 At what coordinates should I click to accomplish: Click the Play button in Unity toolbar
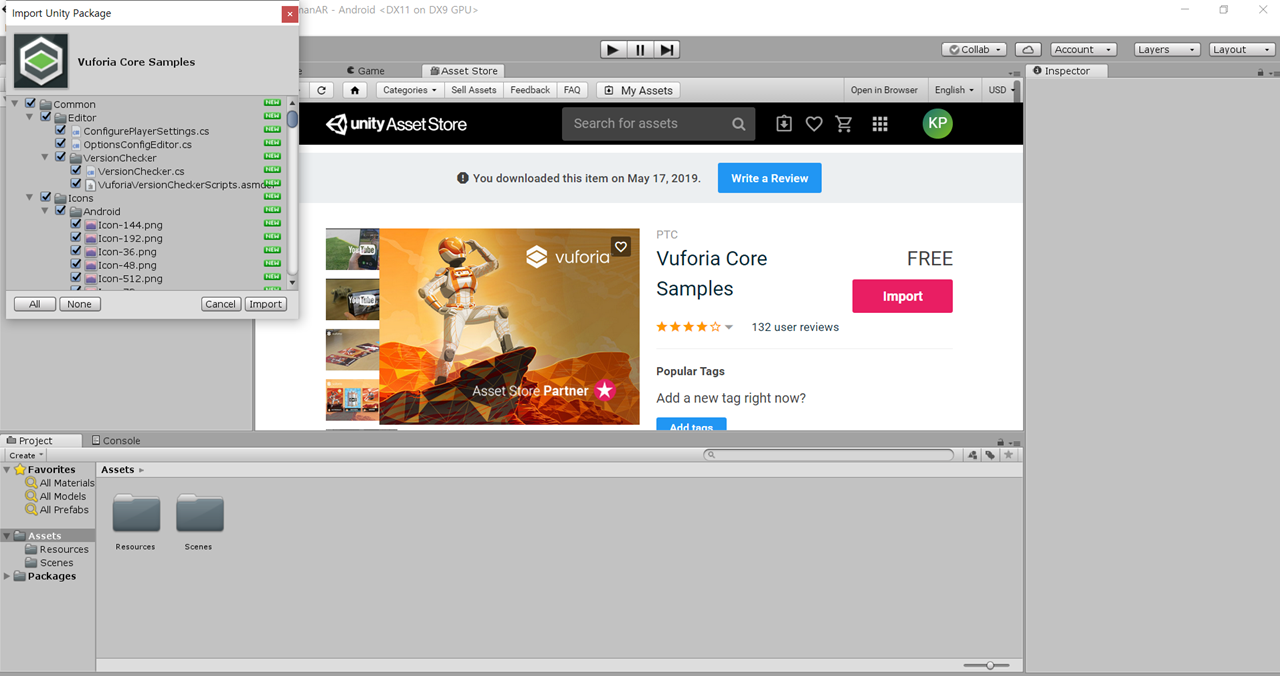click(613, 49)
